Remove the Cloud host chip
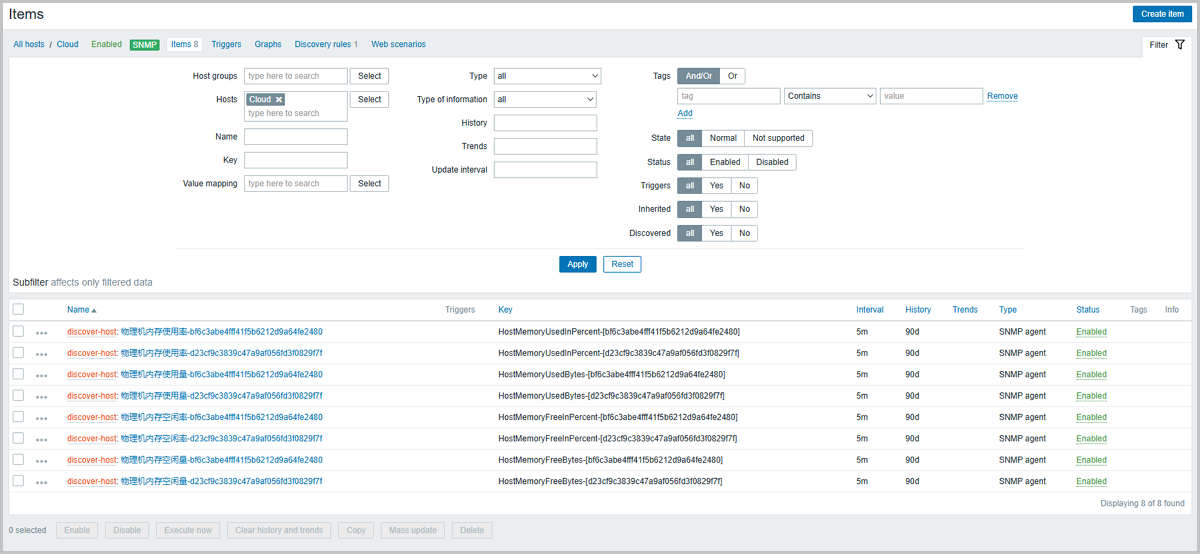The image size is (1200, 554). tap(279, 100)
